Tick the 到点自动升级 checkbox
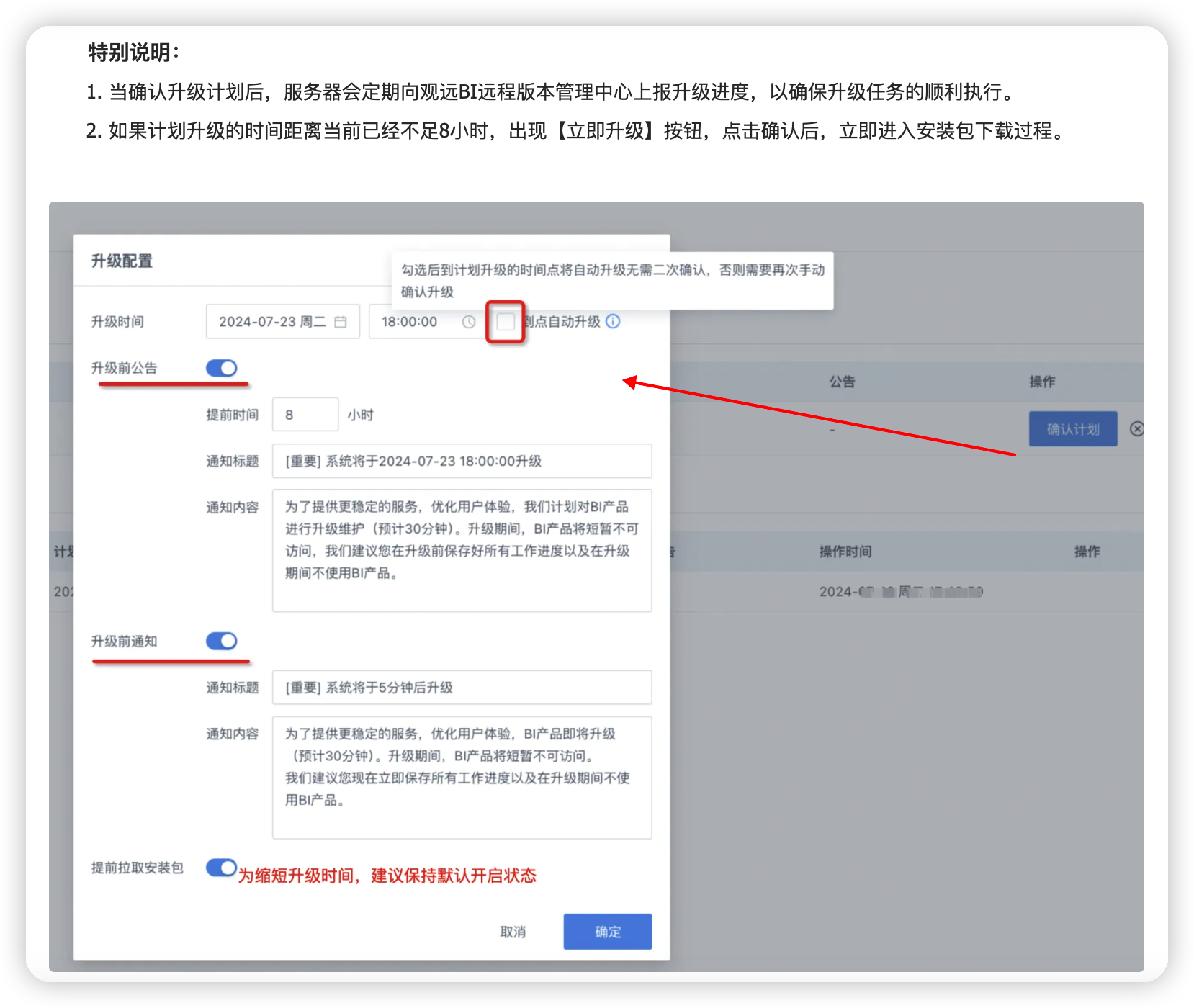The image size is (1194, 1008). 506,321
